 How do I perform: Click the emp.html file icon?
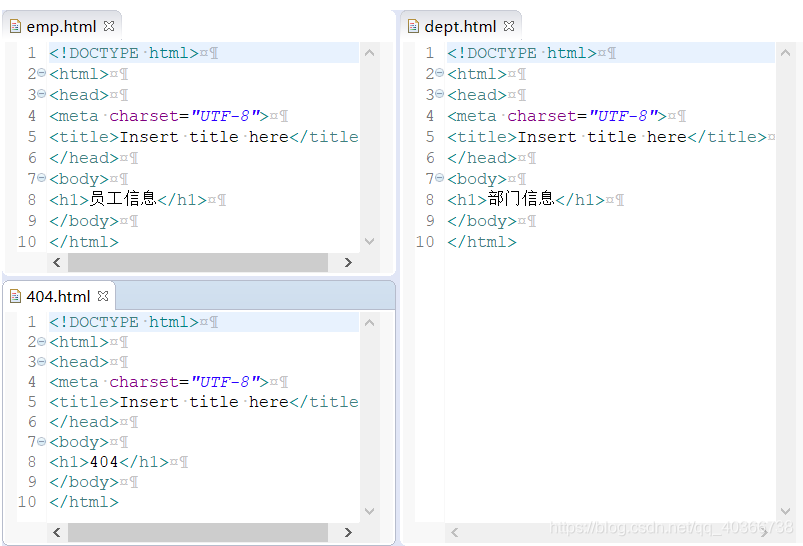pyautogui.click(x=15, y=26)
